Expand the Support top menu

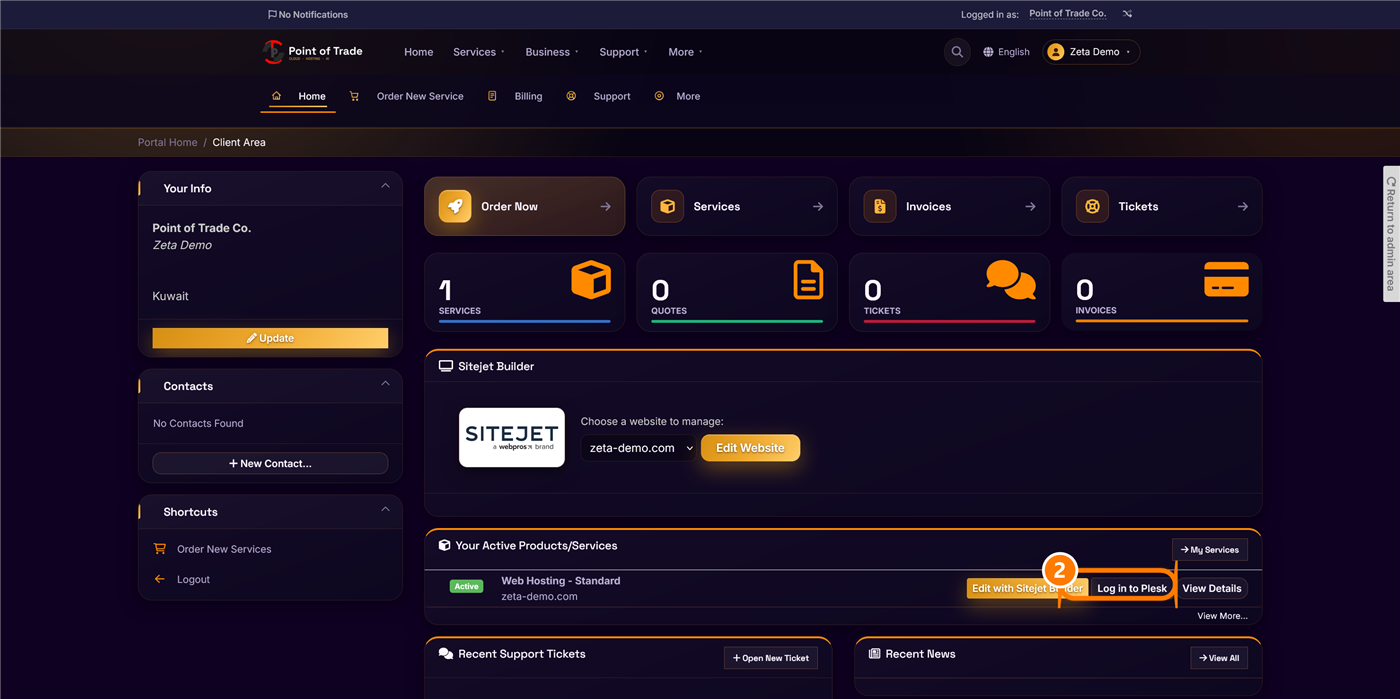[624, 52]
